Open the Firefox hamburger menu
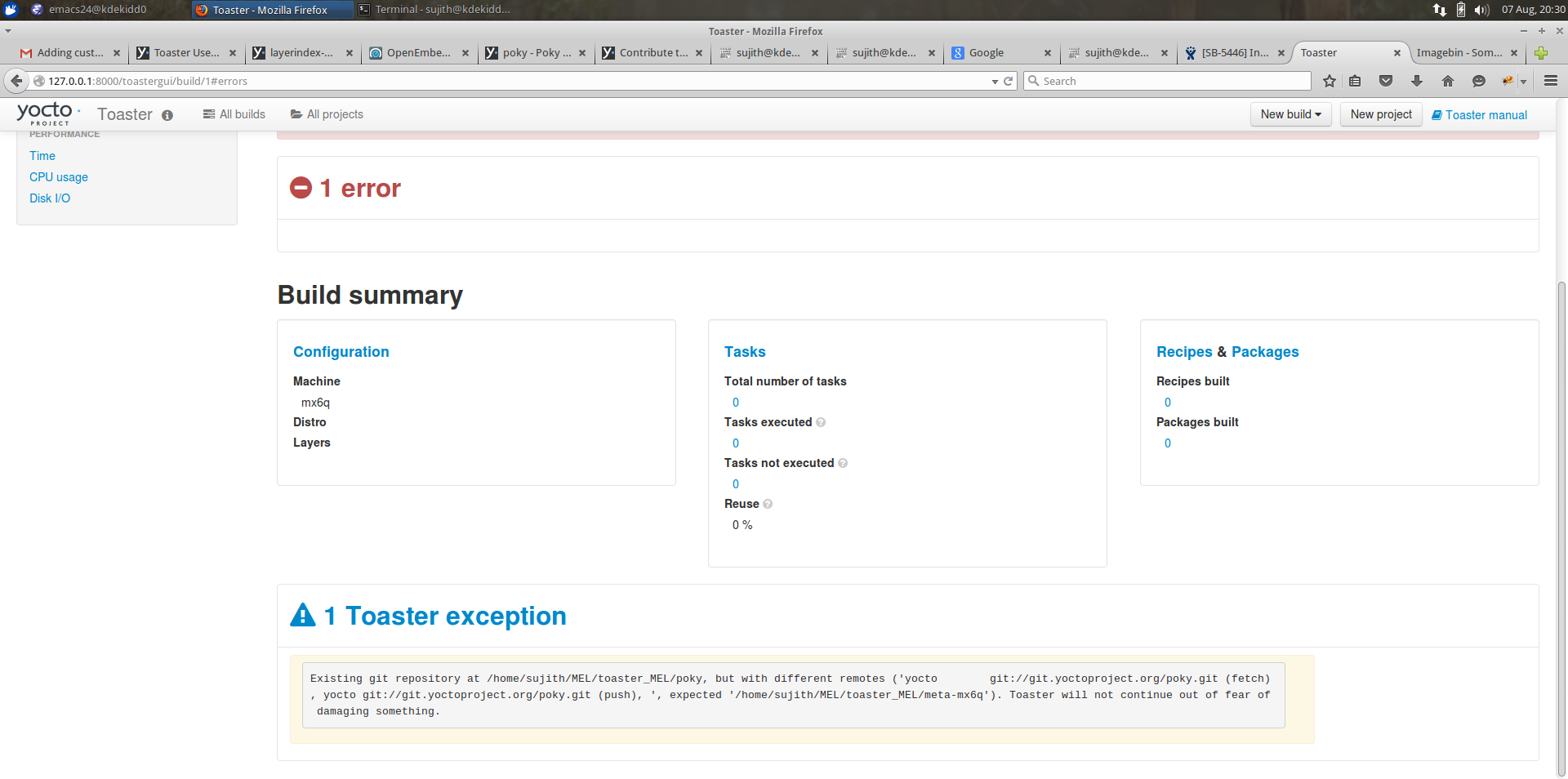This screenshot has height=779, width=1568. tap(1551, 81)
